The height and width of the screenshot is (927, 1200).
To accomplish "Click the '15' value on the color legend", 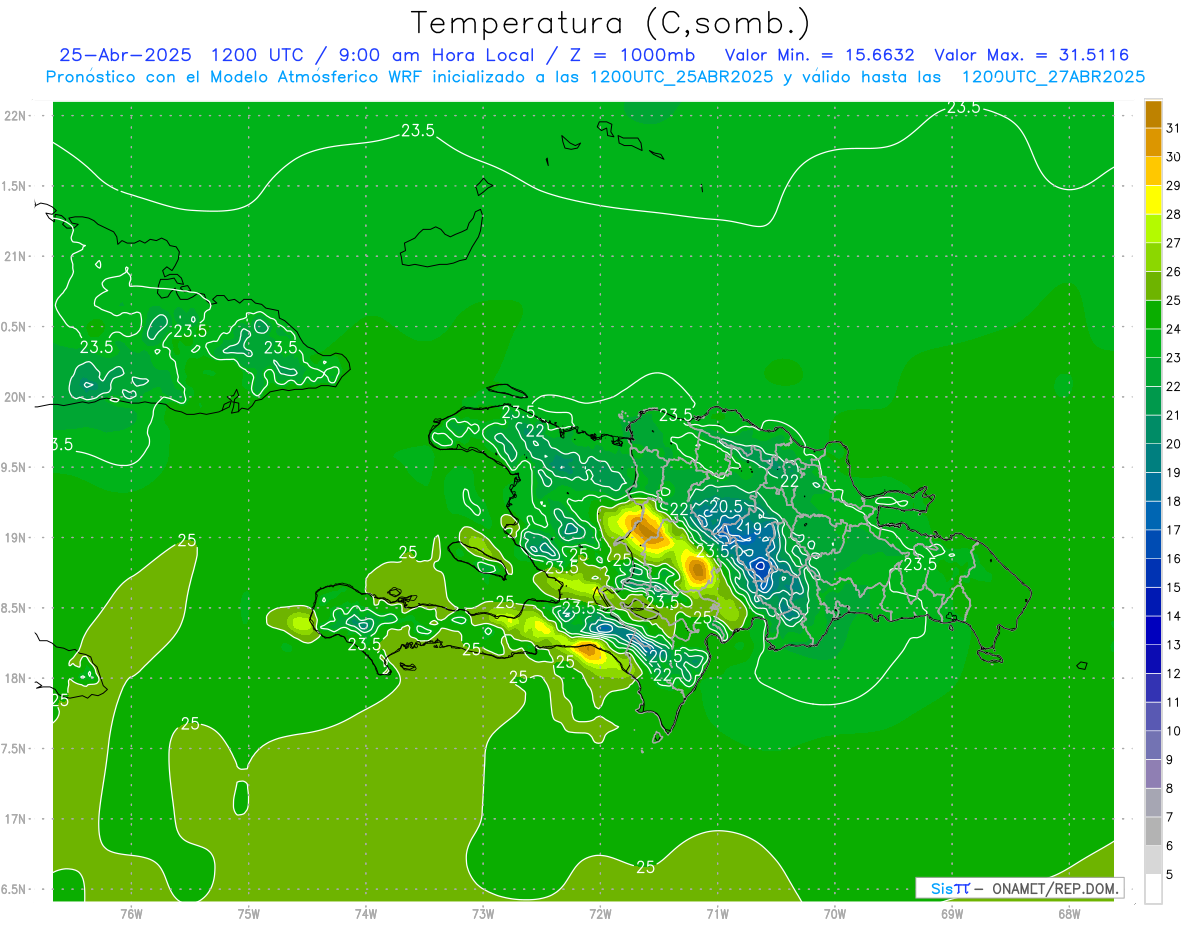I will (x=1174, y=587).
